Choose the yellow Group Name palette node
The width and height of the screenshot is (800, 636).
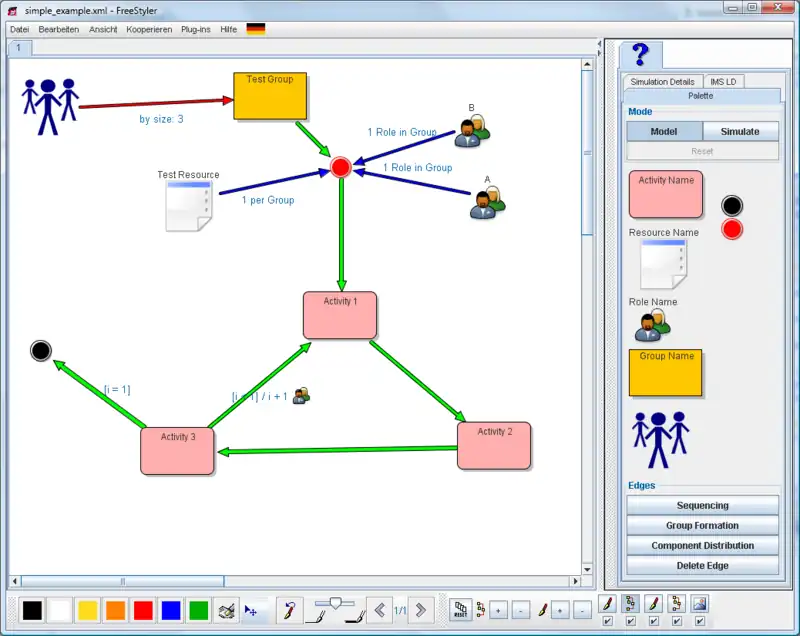click(x=665, y=373)
